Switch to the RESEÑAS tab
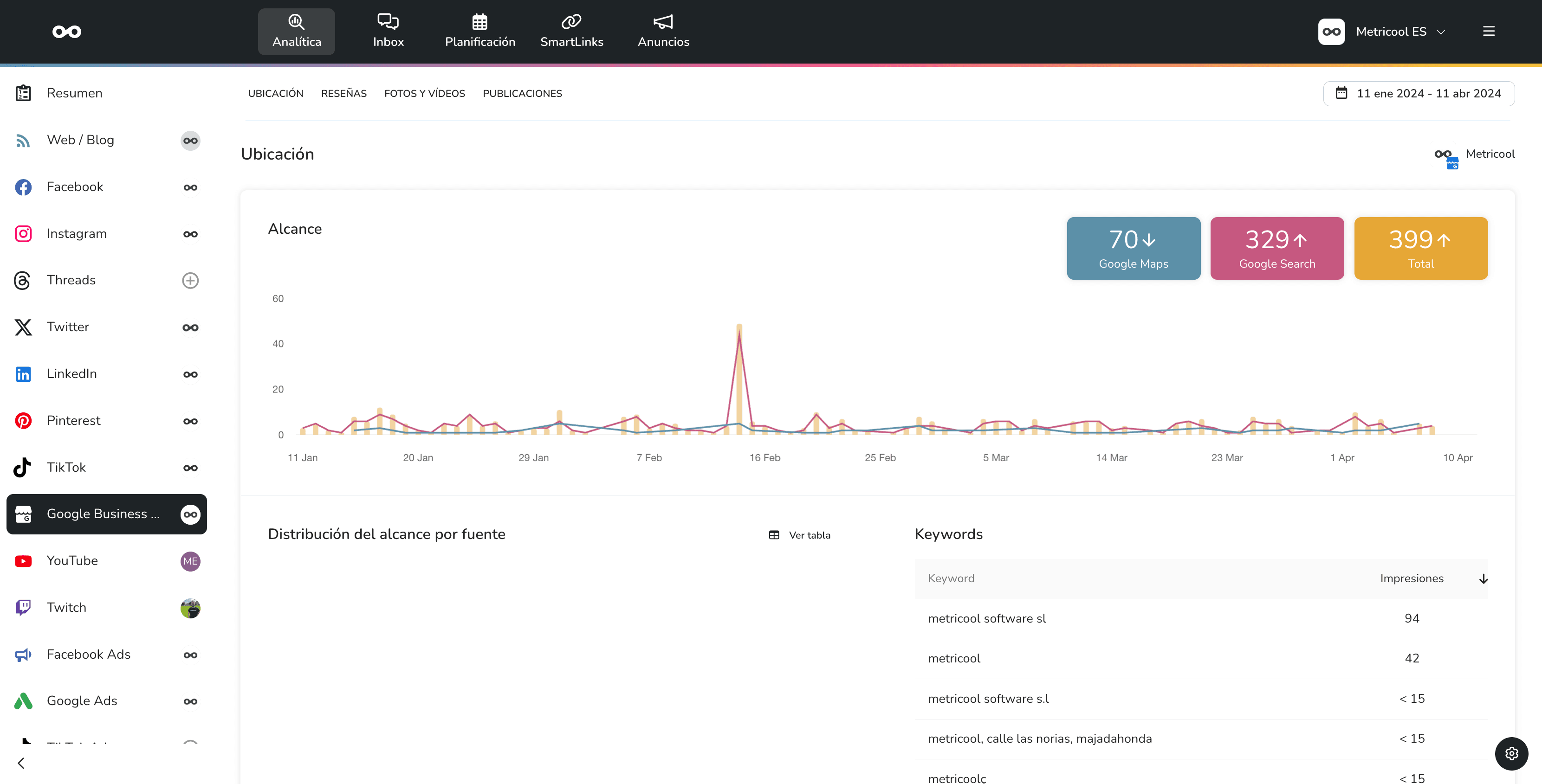 pyautogui.click(x=343, y=93)
